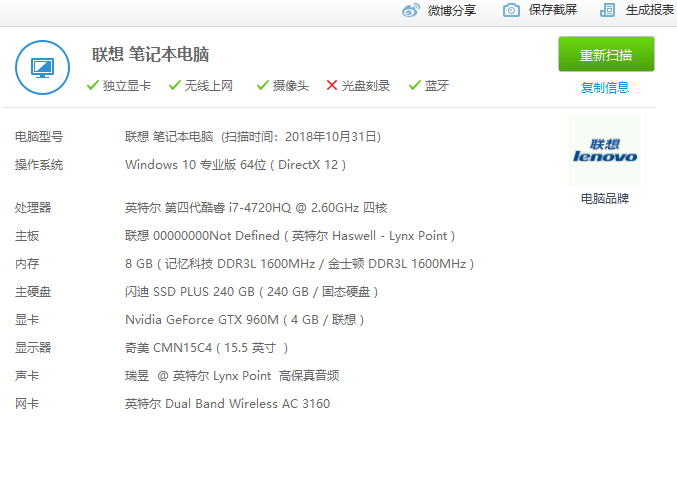Click the 摄像头 feature label

tap(291, 85)
